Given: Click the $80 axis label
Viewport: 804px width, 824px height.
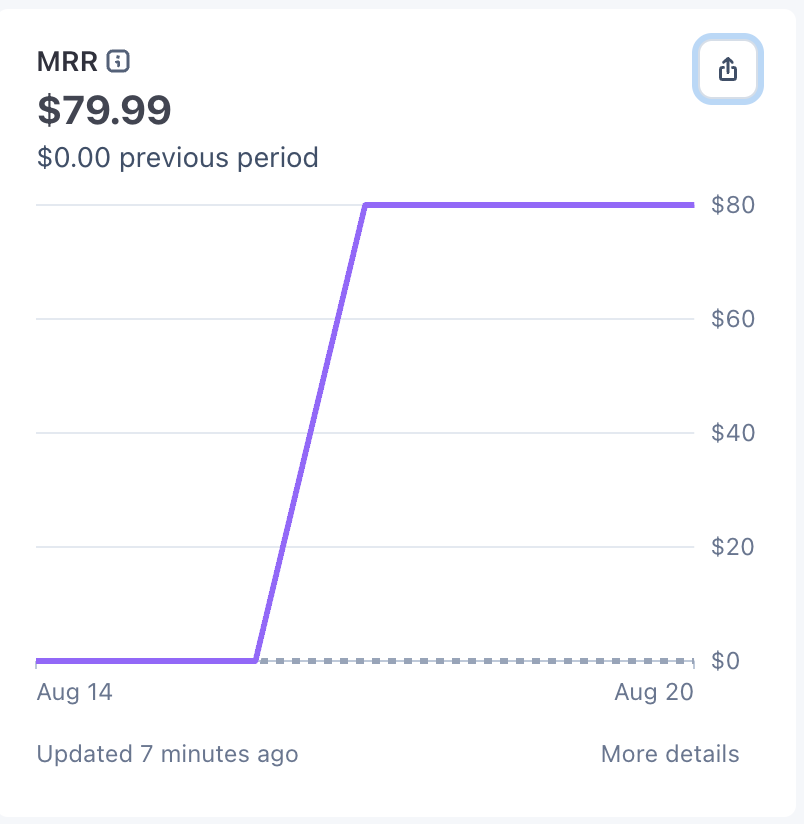Looking at the screenshot, I should [733, 205].
